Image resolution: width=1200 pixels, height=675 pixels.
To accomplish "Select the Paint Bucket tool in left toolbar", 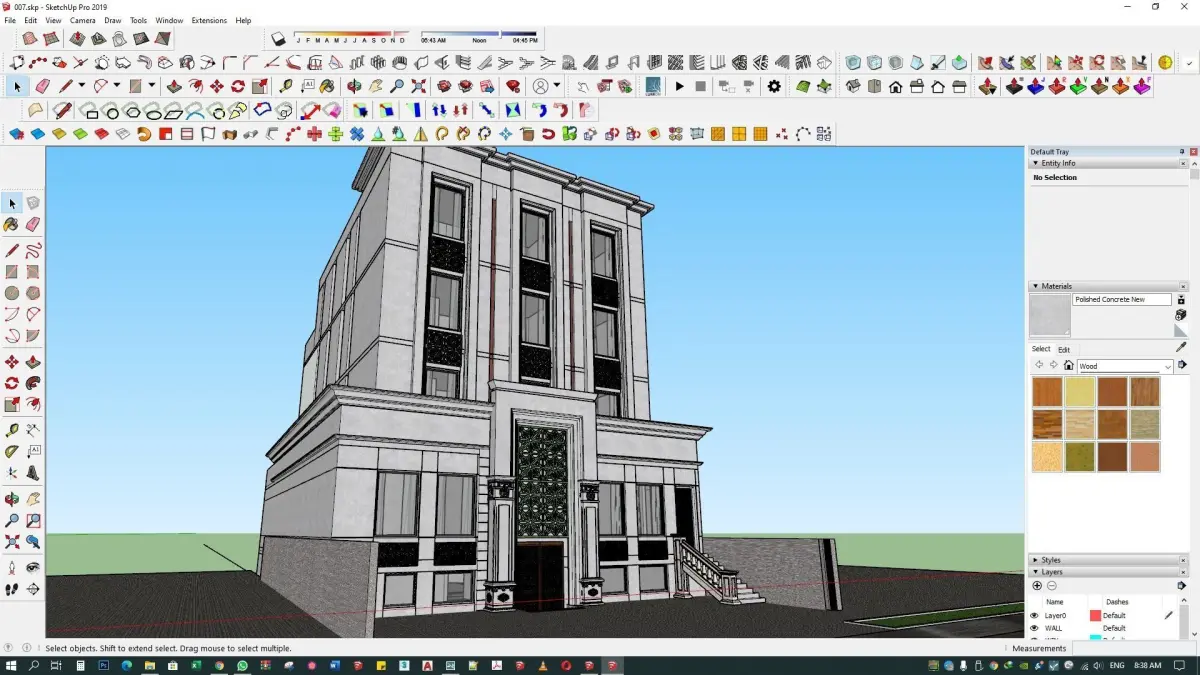I will (12, 225).
